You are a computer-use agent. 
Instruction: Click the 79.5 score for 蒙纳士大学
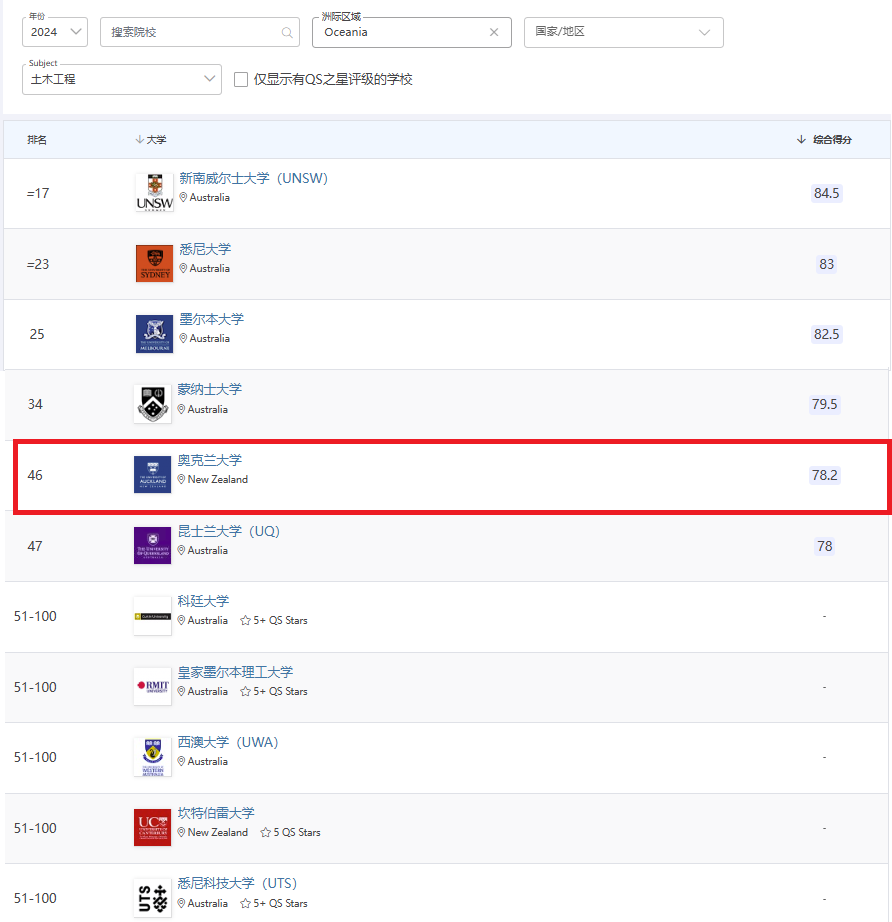[x=824, y=404]
